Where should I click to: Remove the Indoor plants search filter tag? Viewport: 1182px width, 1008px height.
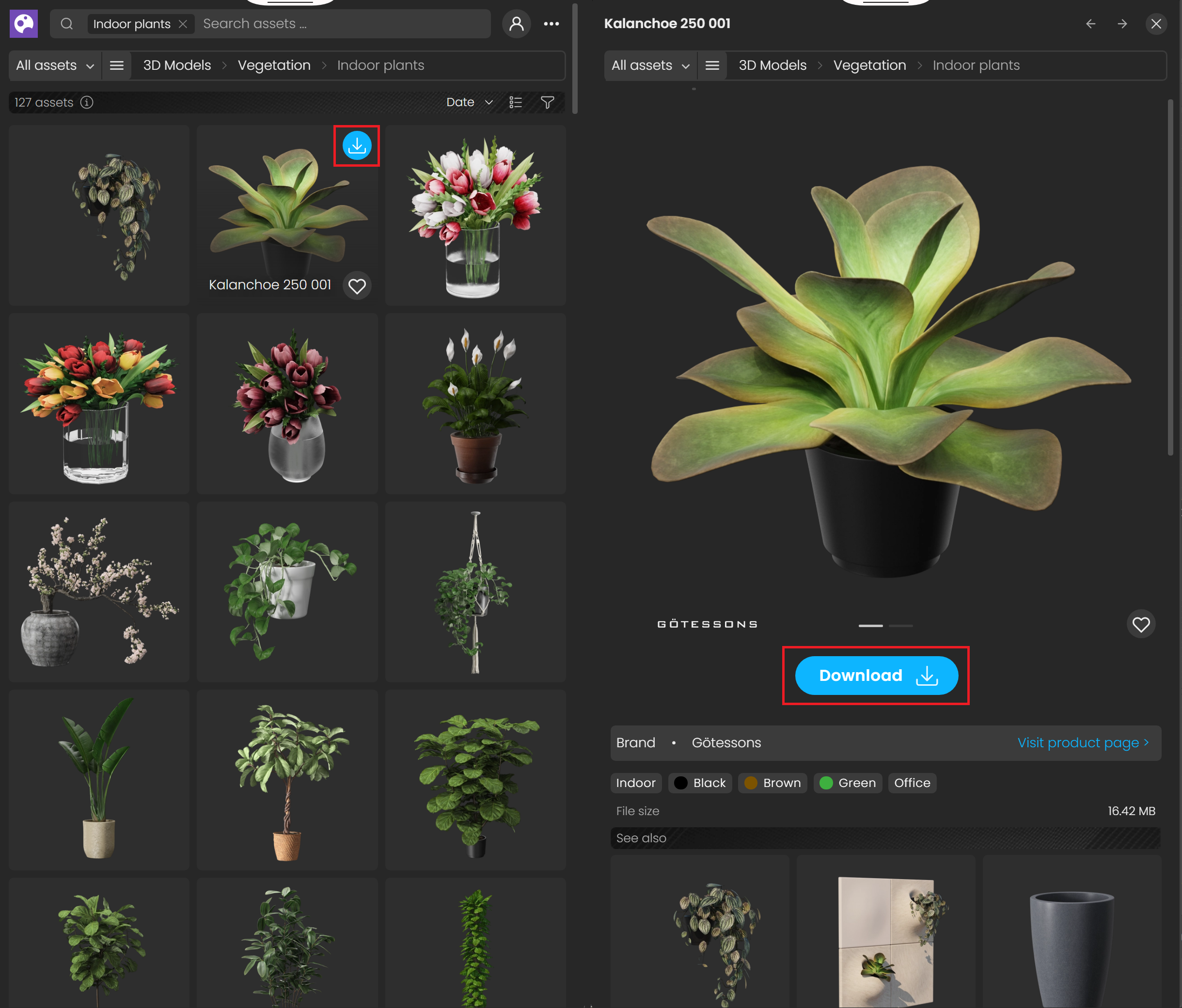click(x=183, y=24)
